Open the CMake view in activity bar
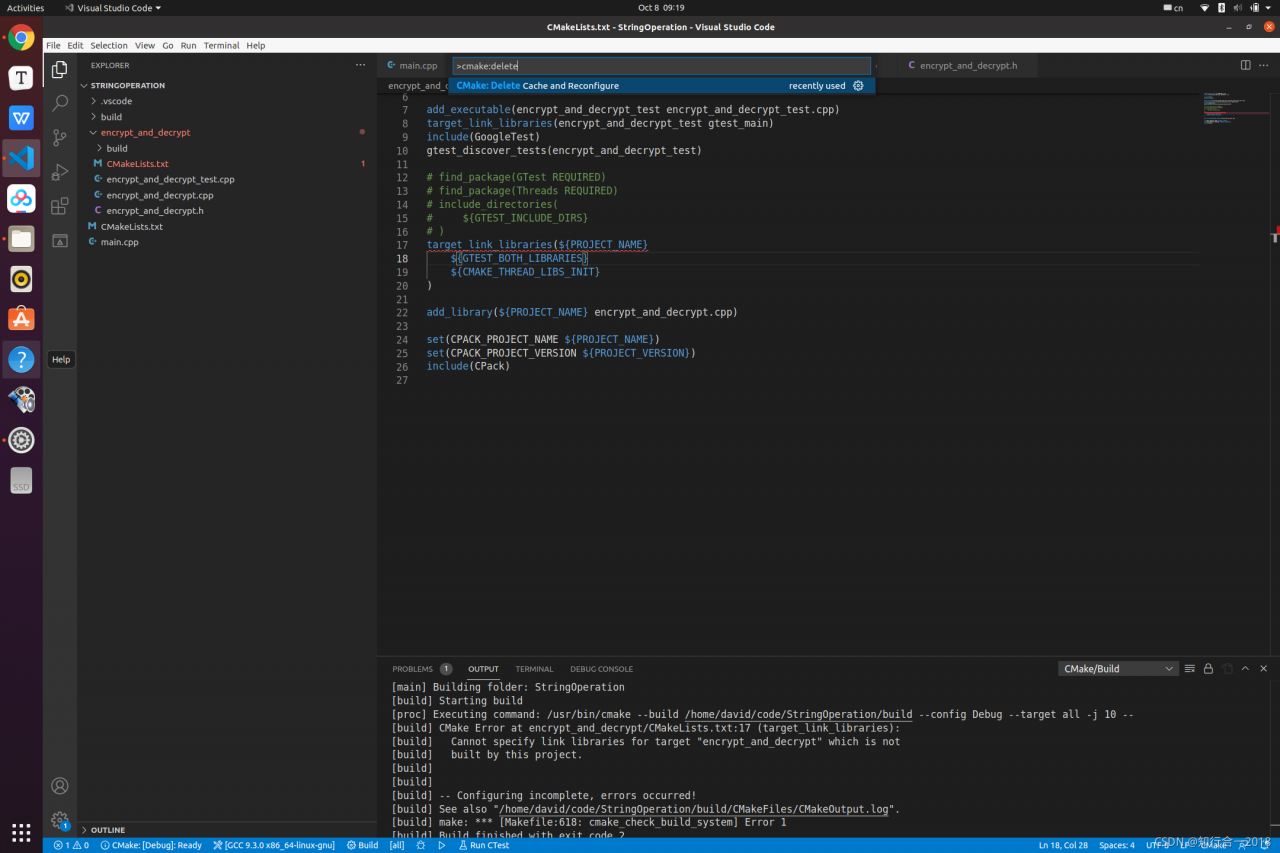This screenshot has height=853, width=1280. pos(60,240)
